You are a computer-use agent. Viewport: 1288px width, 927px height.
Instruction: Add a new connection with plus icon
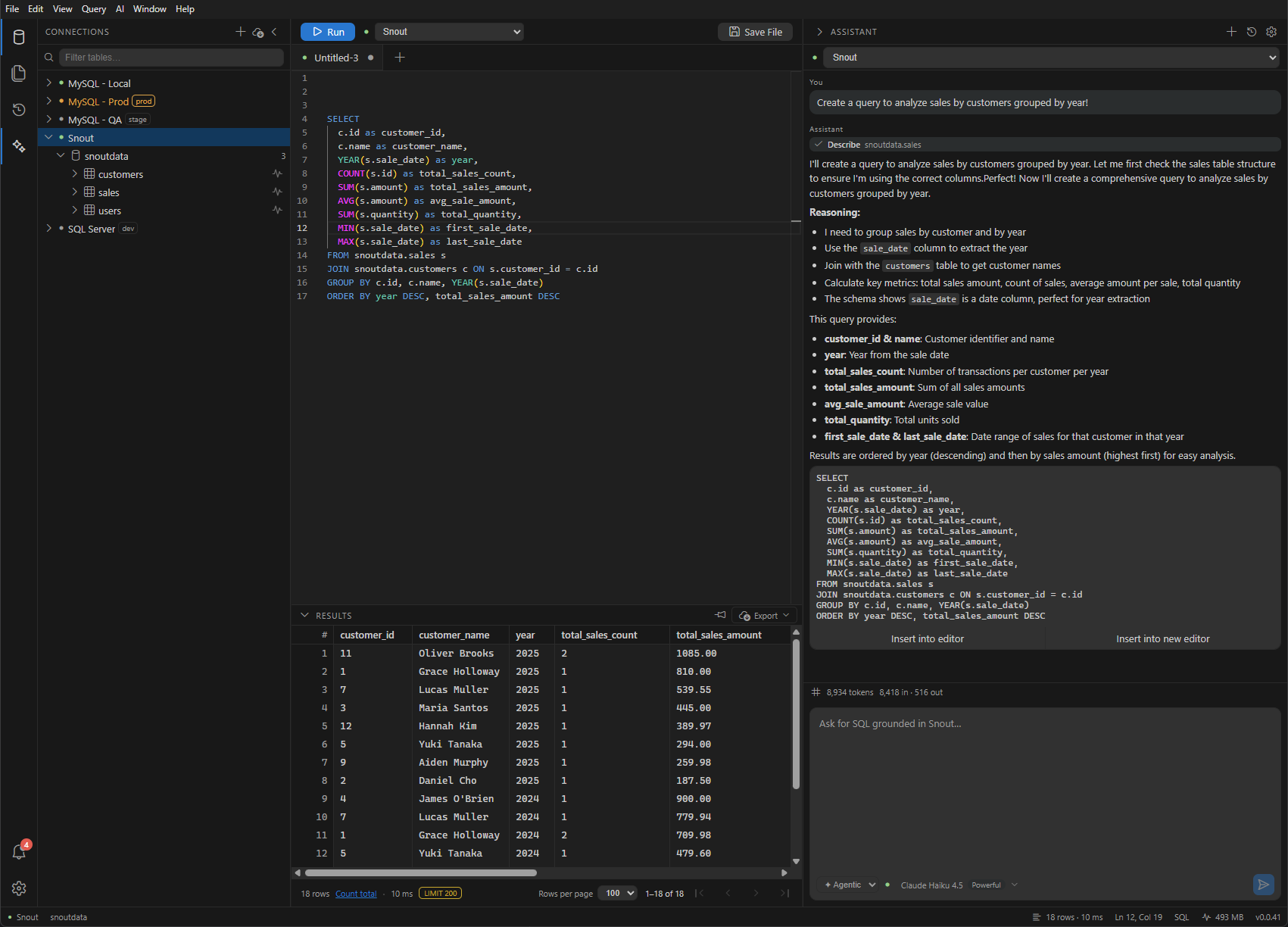(241, 32)
